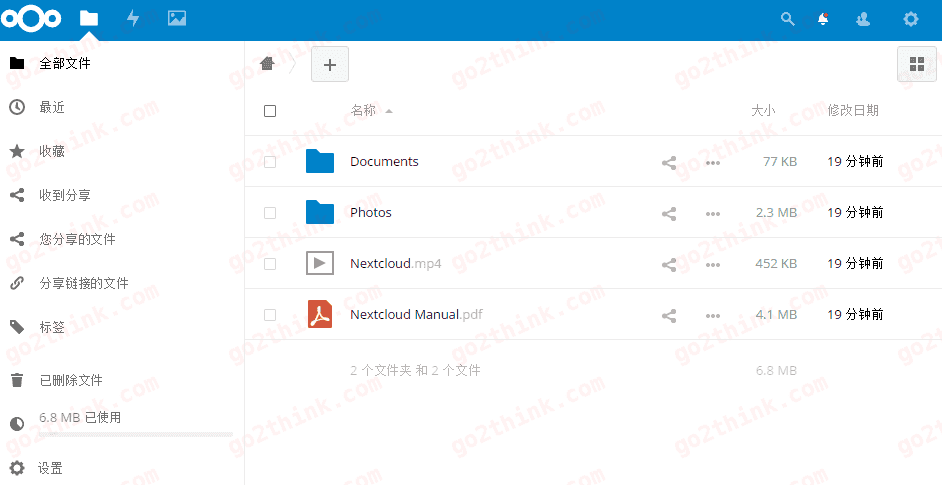Share the Documents folder
Viewport: 942px width, 485px height.
pyautogui.click(x=669, y=162)
